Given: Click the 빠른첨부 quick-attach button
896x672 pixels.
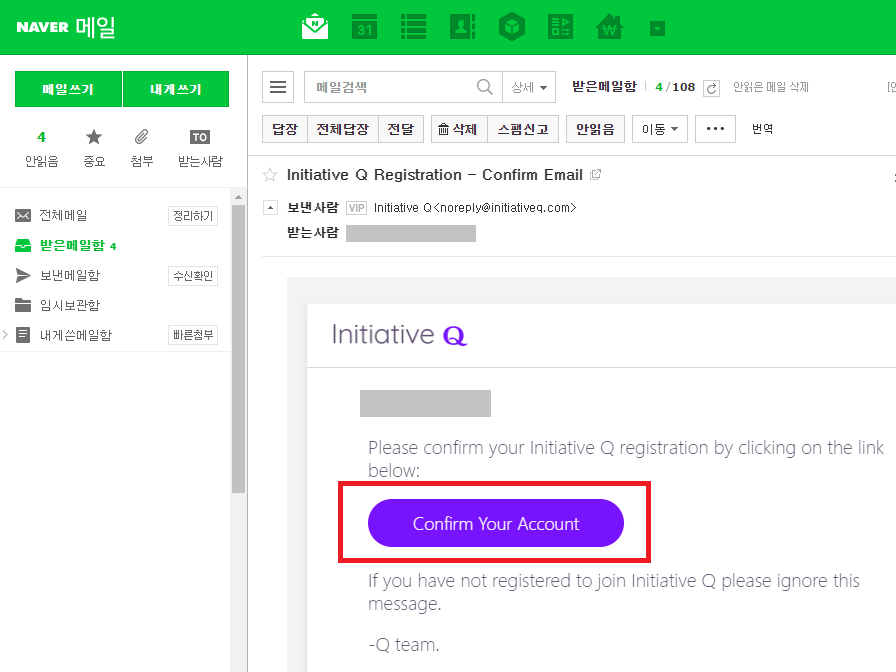Looking at the screenshot, I should click(193, 335).
